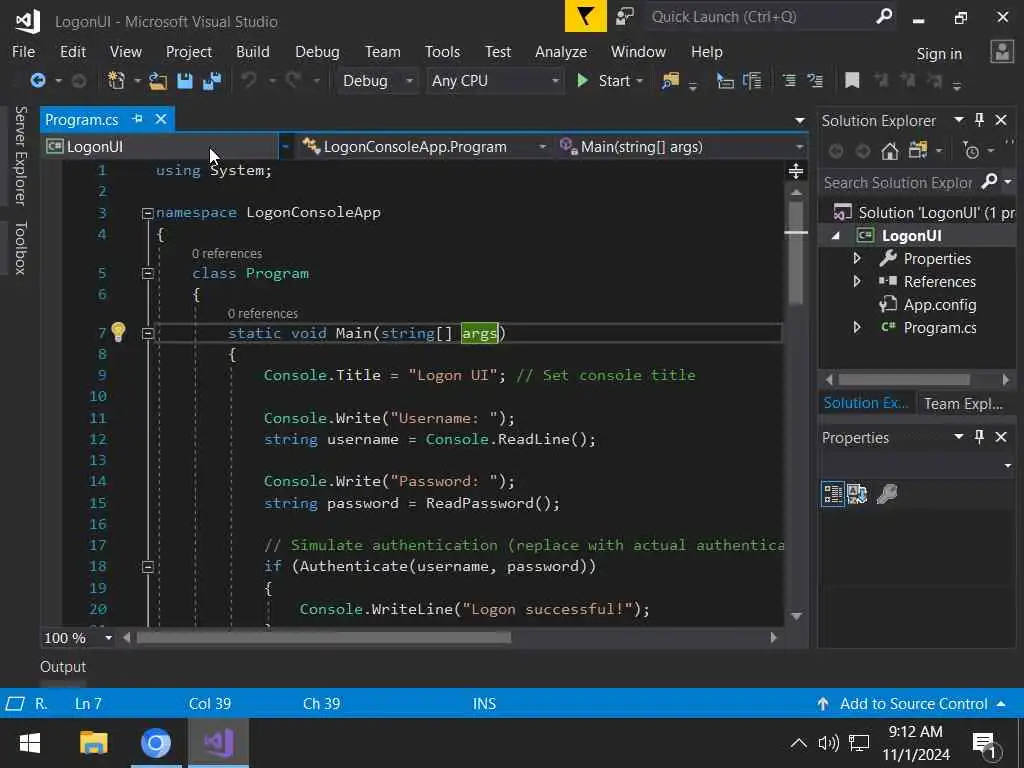Click Add to Source Control
This screenshot has height=768, width=1024.
pyautogui.click(x=913, y=703)
